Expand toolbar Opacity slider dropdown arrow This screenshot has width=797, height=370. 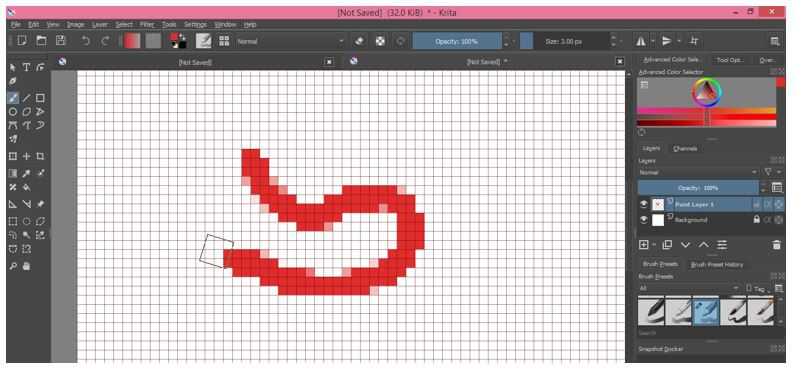514,41
